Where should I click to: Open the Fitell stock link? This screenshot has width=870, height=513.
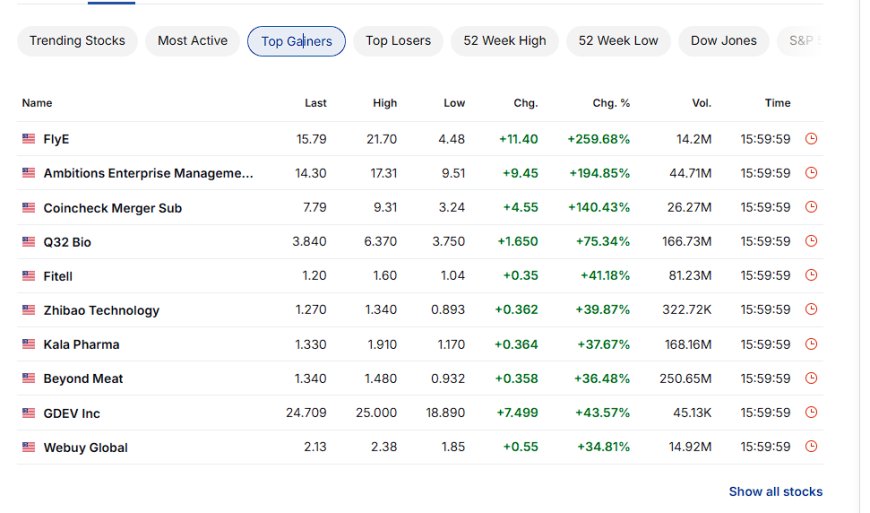(x=58, y=276)
